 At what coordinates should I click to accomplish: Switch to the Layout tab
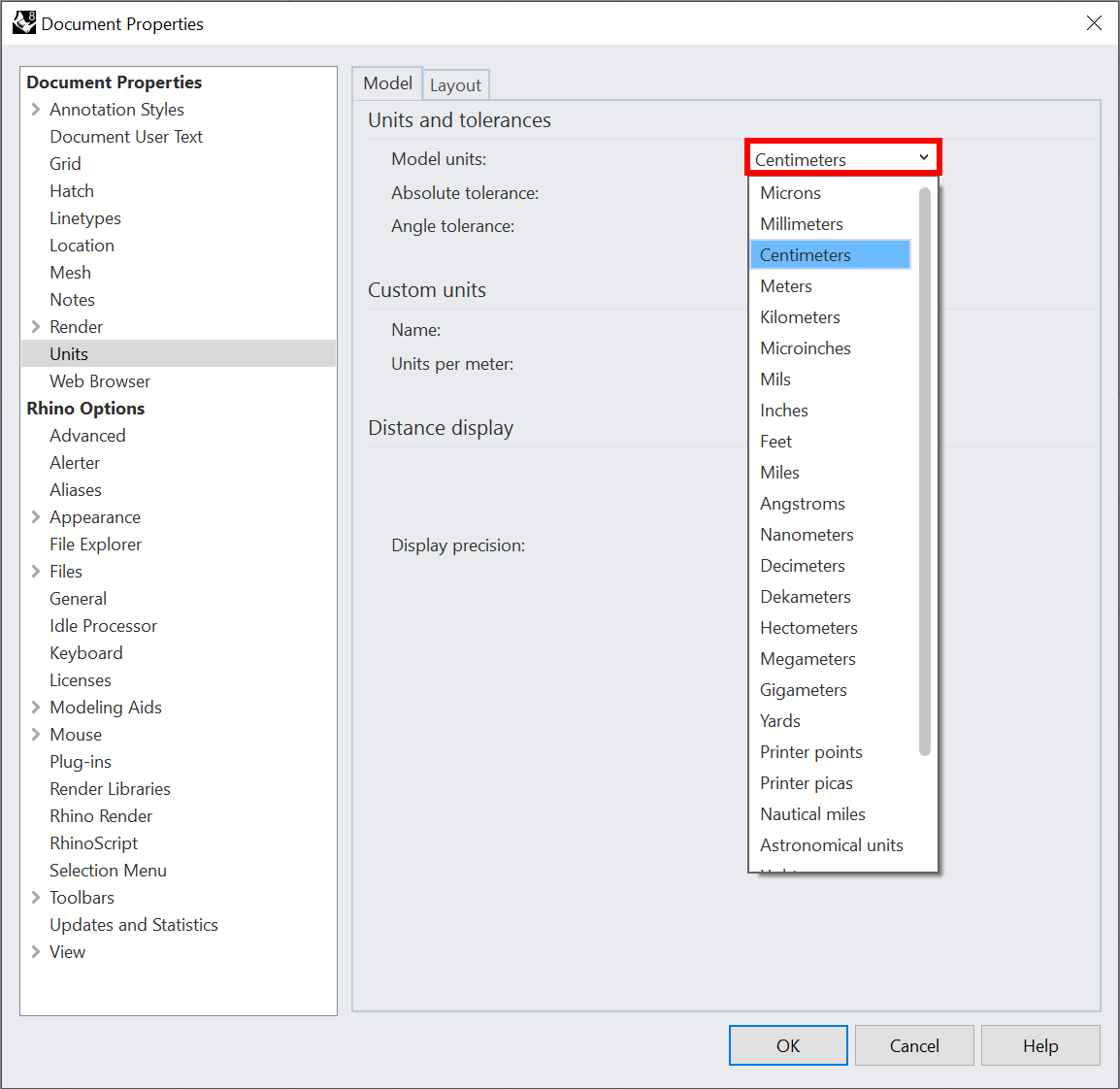pos(455,85)
